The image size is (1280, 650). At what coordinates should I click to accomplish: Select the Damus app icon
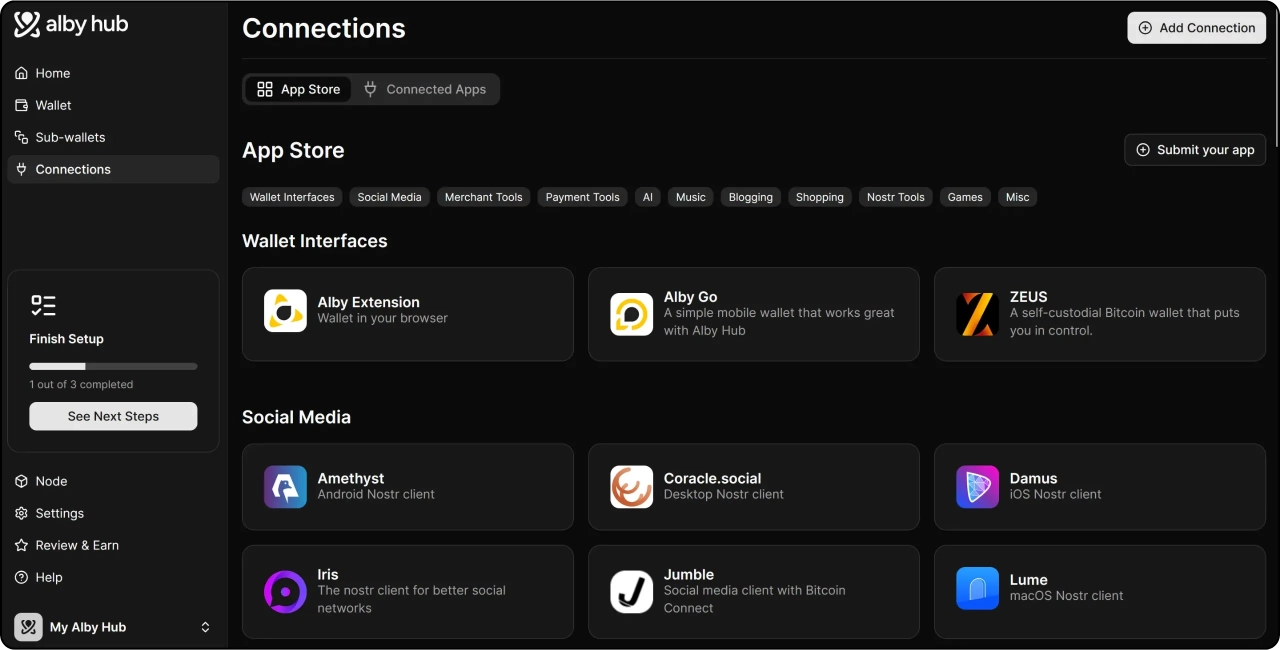[977, 487]
